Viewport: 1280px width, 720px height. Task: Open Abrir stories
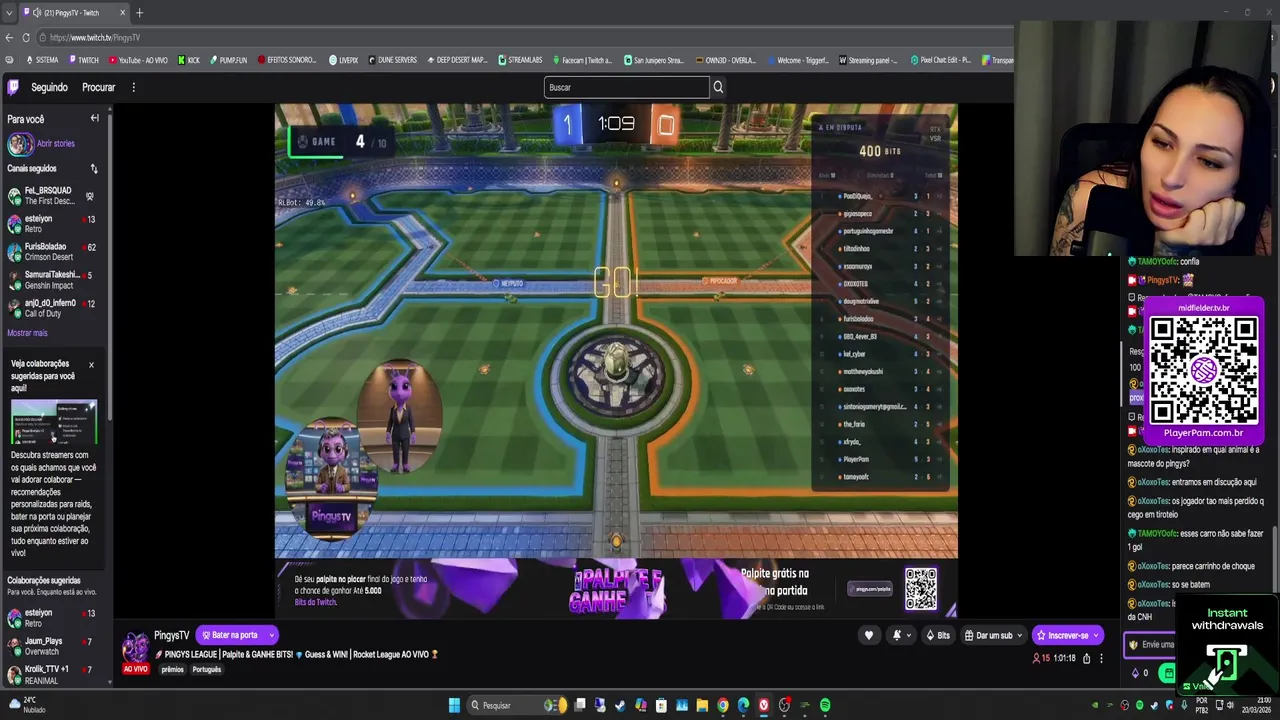41,144
